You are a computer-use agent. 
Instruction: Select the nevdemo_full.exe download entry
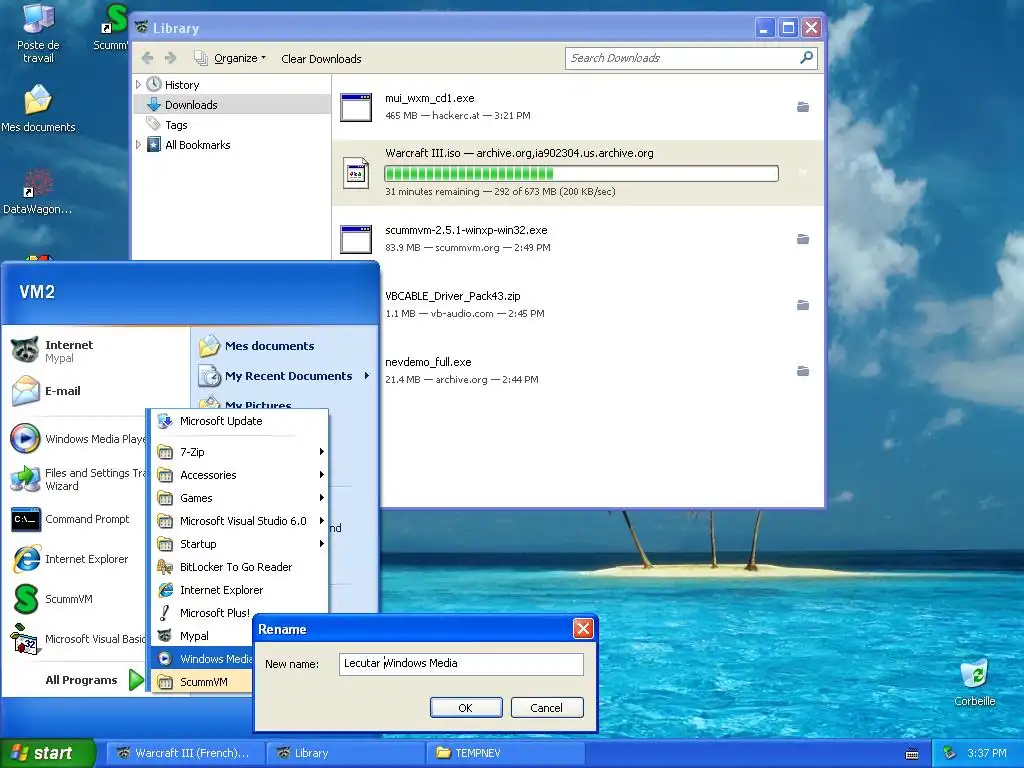(x=578, y=371)
